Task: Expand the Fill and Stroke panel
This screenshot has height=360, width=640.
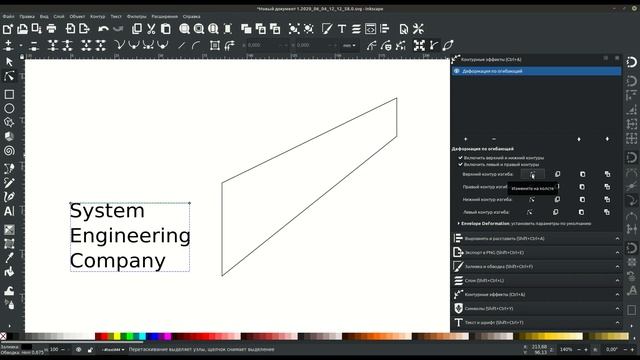Action: [x=536, y=267]
